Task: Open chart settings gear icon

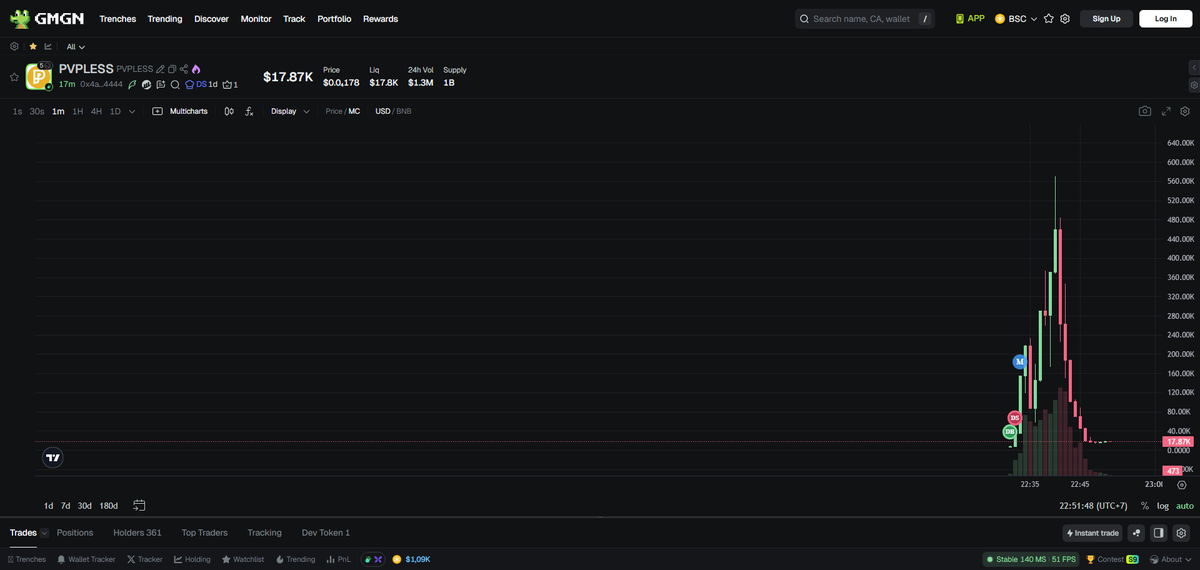Action: tap(1185, 111)
